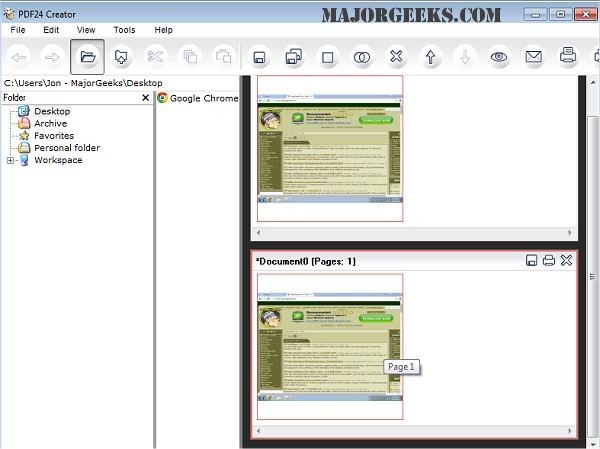
Task: Expand the Workspace tree node
Action: [10, 160]
